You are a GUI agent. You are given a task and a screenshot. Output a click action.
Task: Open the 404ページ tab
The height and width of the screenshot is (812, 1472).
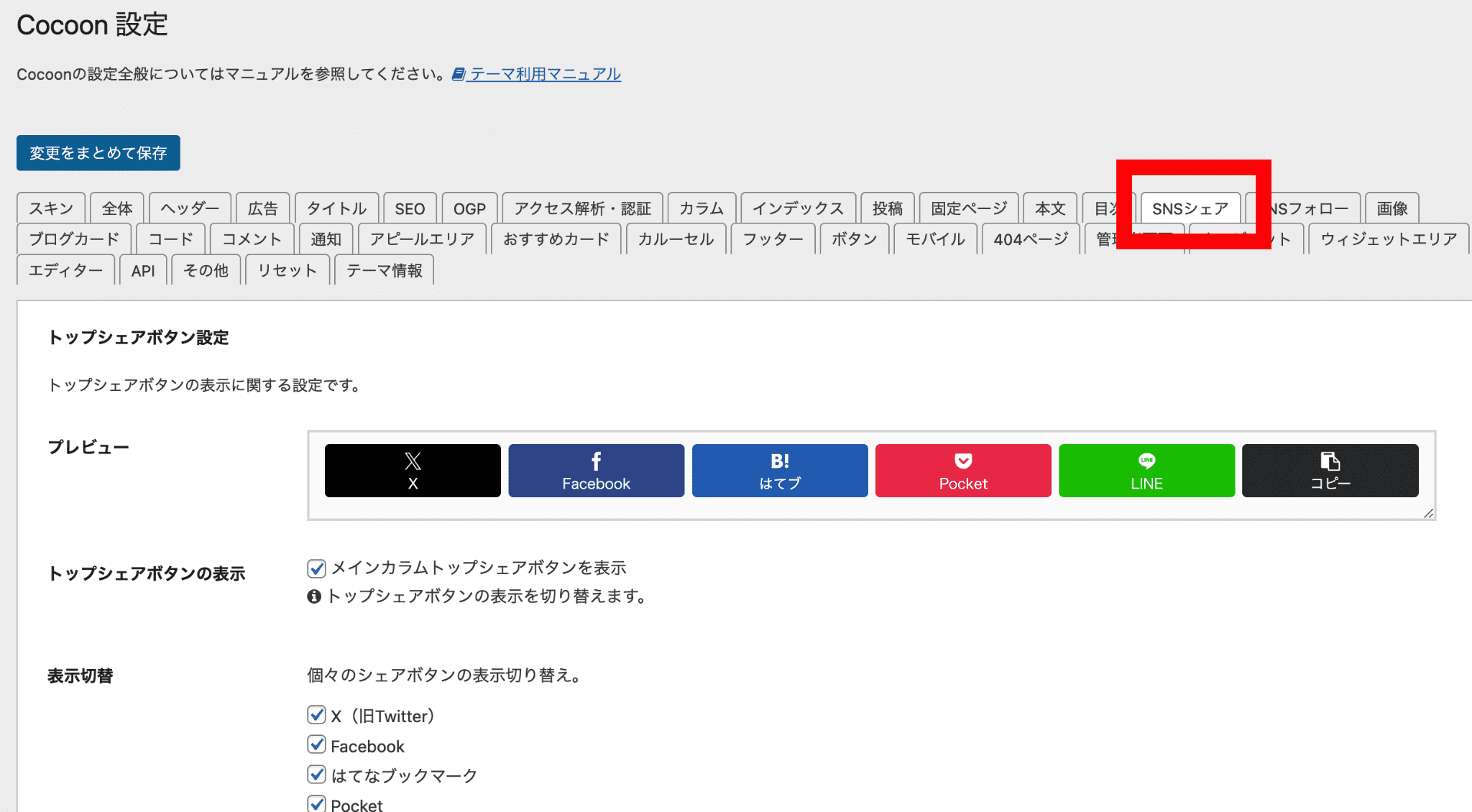point(1031,239)
